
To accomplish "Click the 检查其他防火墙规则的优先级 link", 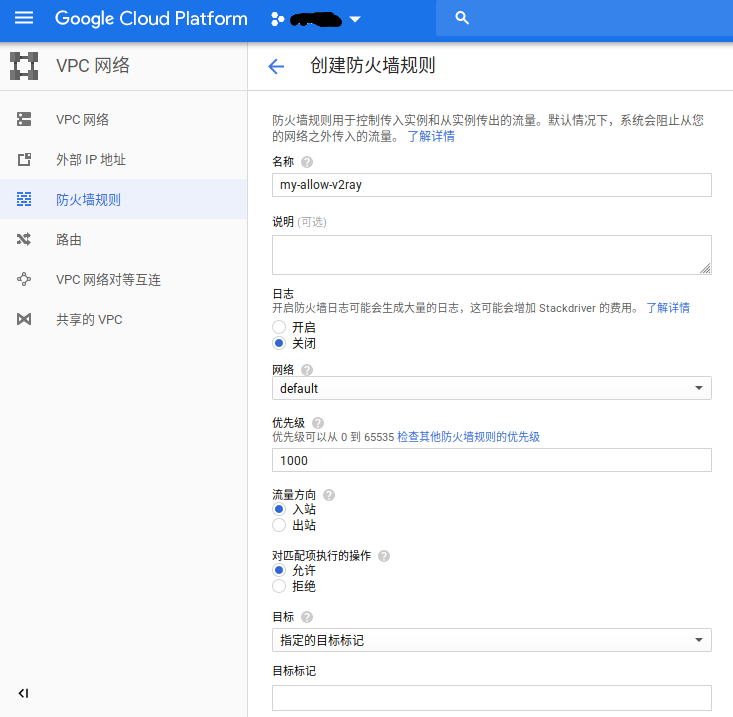I will [468, 437].
